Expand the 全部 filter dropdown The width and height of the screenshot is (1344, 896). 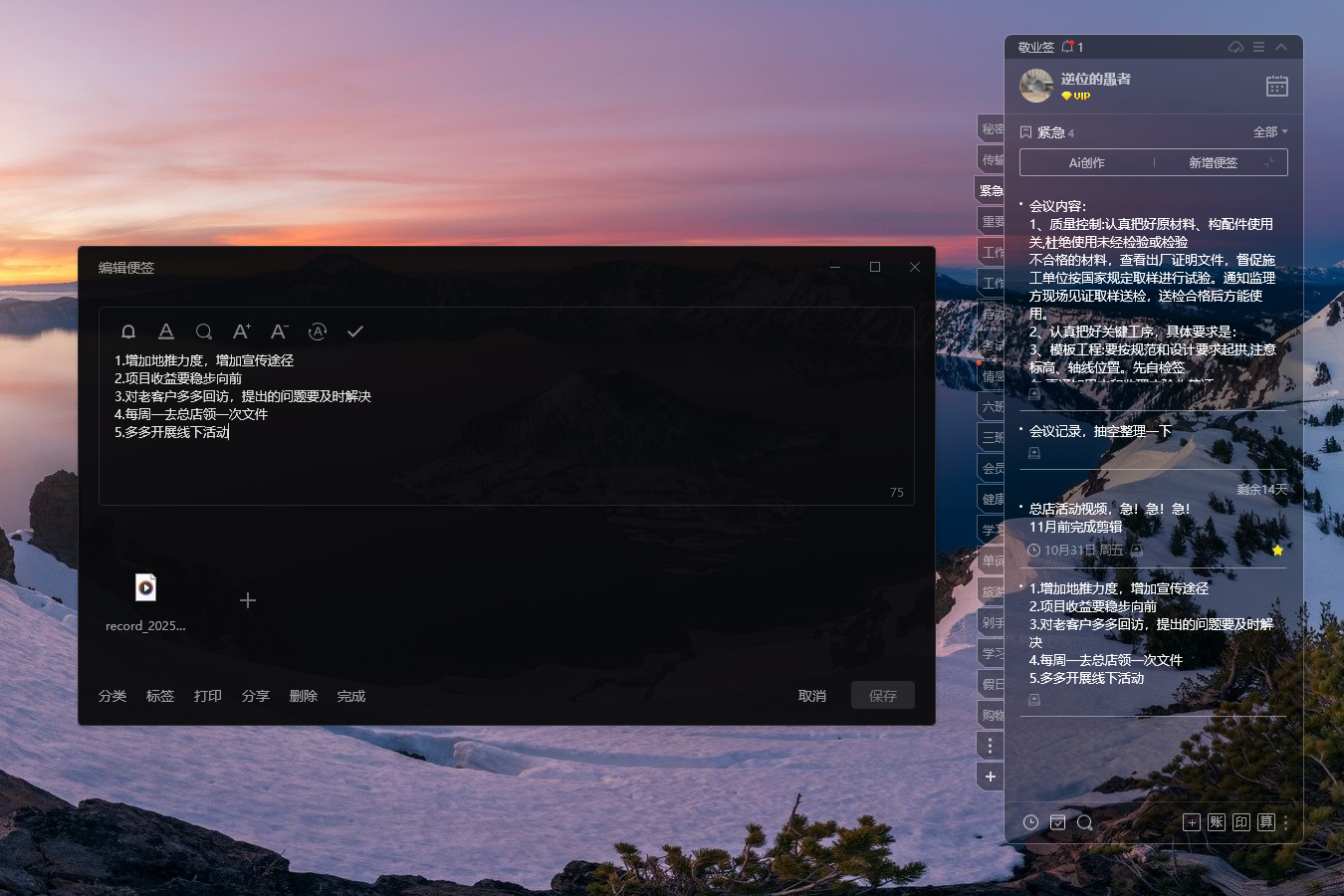coord(1270,131)
